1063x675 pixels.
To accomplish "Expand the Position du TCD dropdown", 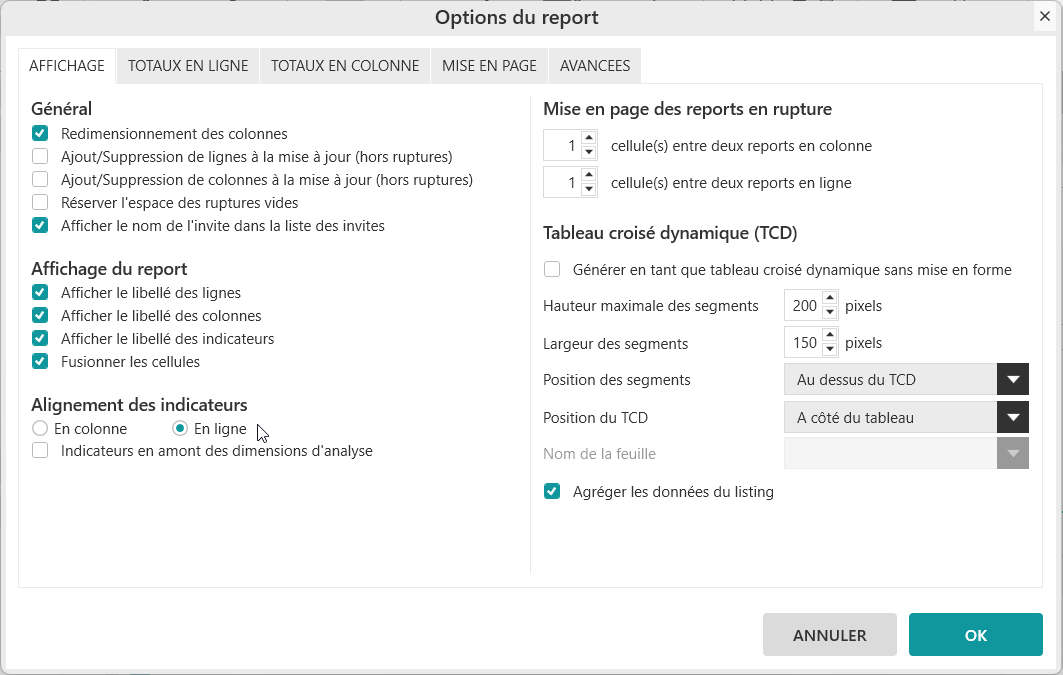I will pos(1013,418).
